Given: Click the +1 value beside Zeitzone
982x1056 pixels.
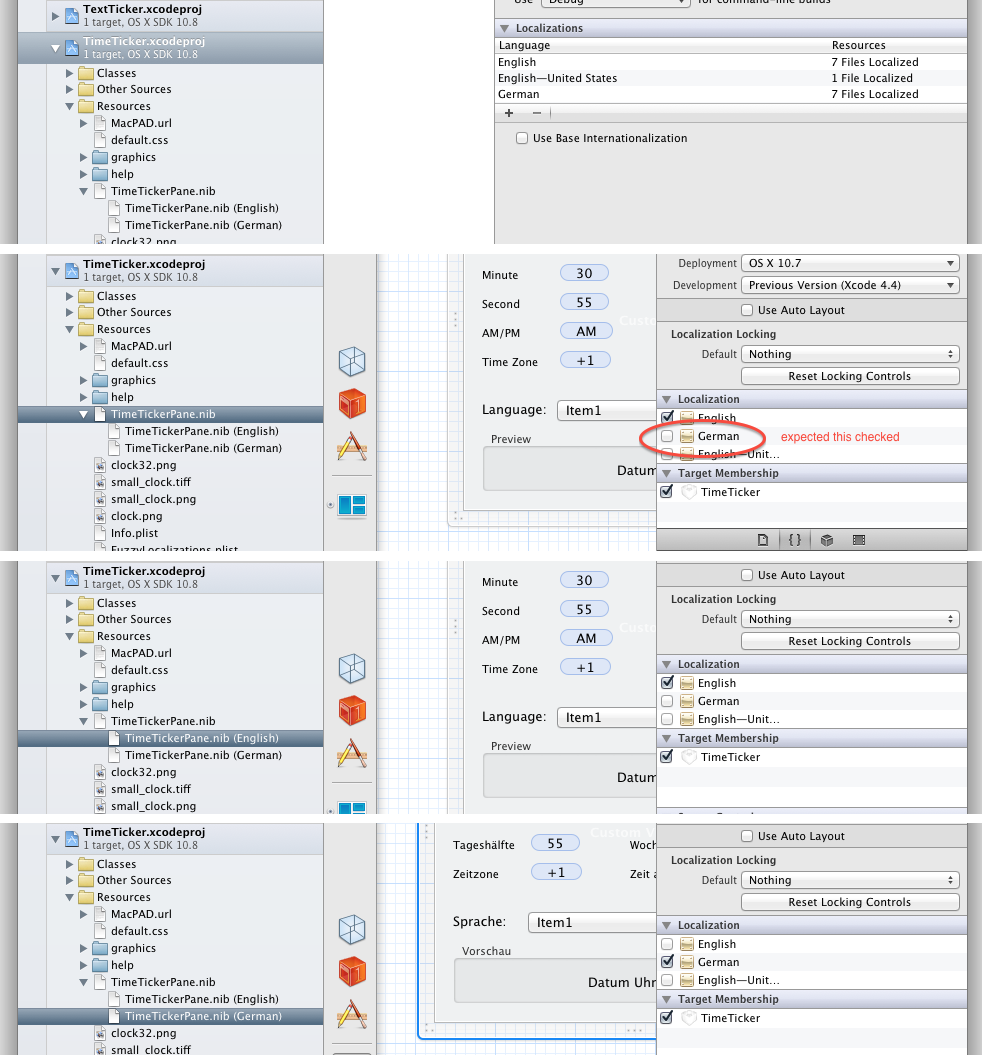Looking at the screenshot, I should (556, 872).
